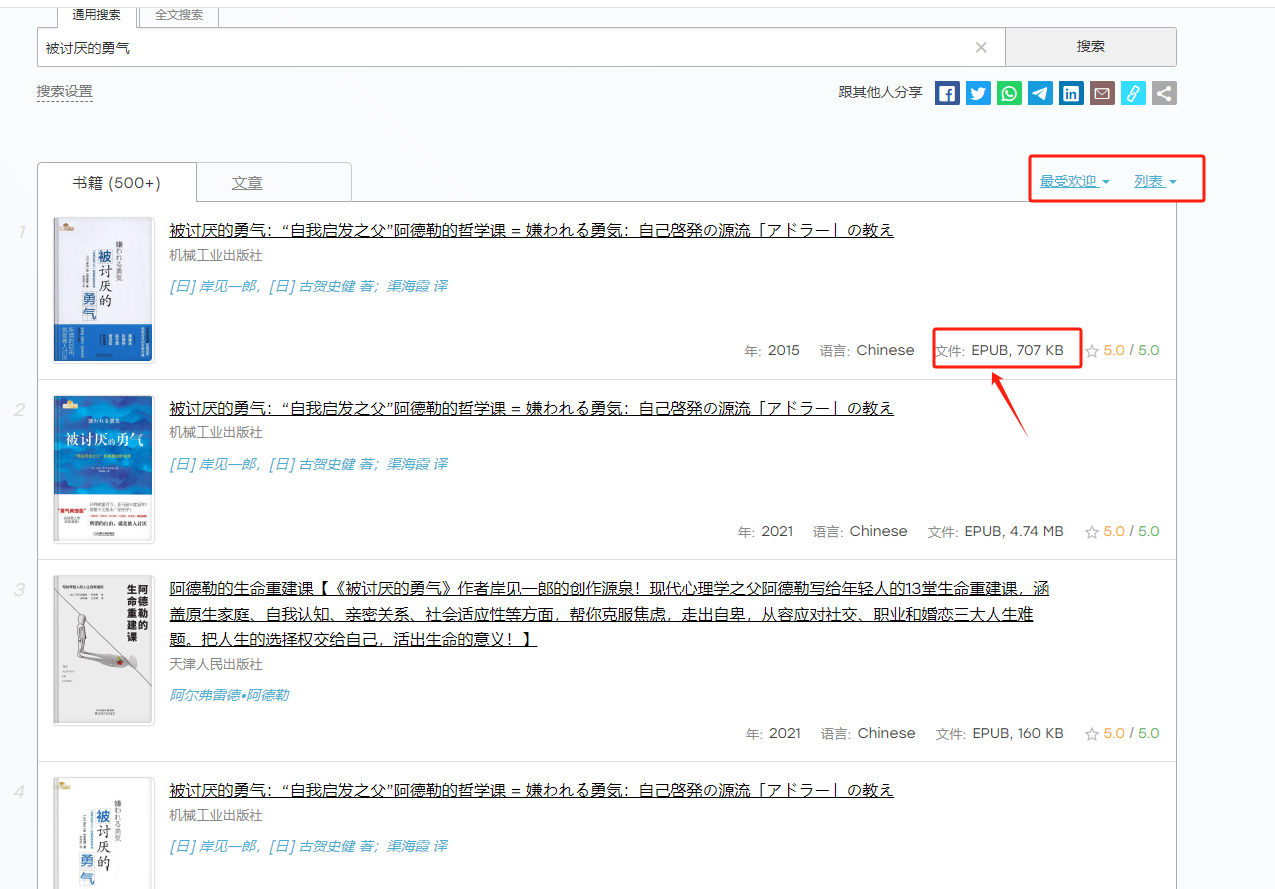Click the 搜索 button
Viewport: 1275px width, 889px height.
tap(1090, 47)
